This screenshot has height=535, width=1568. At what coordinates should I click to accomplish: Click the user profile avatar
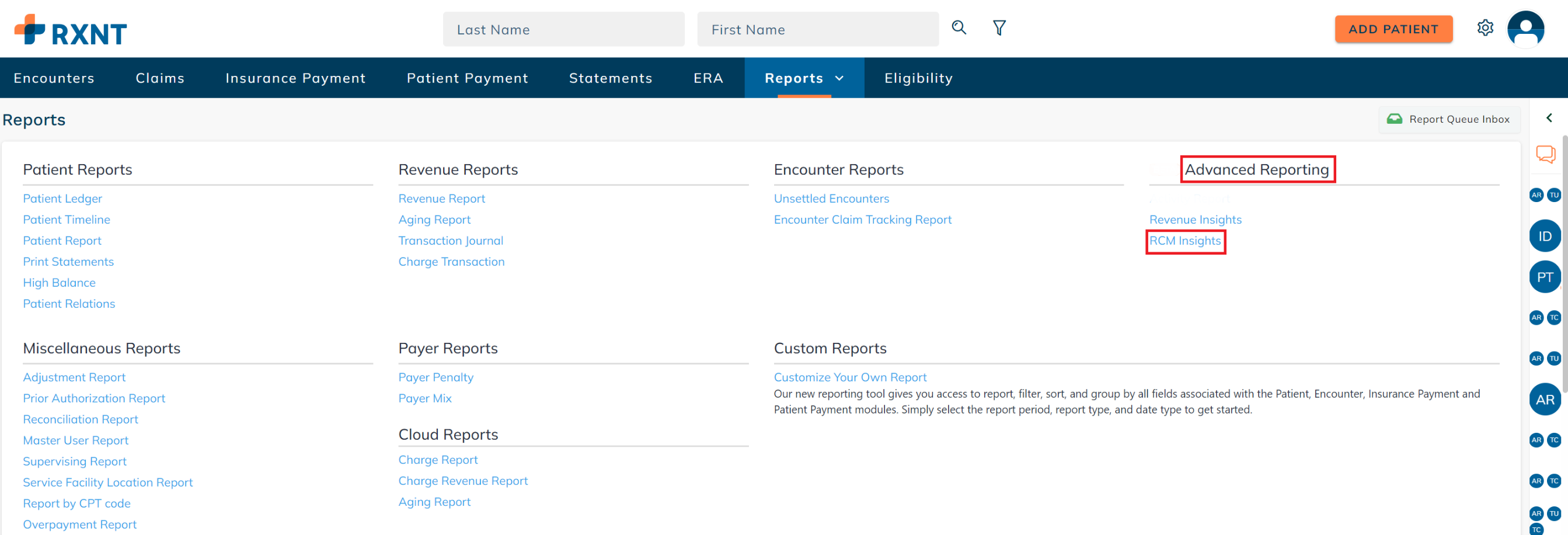coord(1527,28)
